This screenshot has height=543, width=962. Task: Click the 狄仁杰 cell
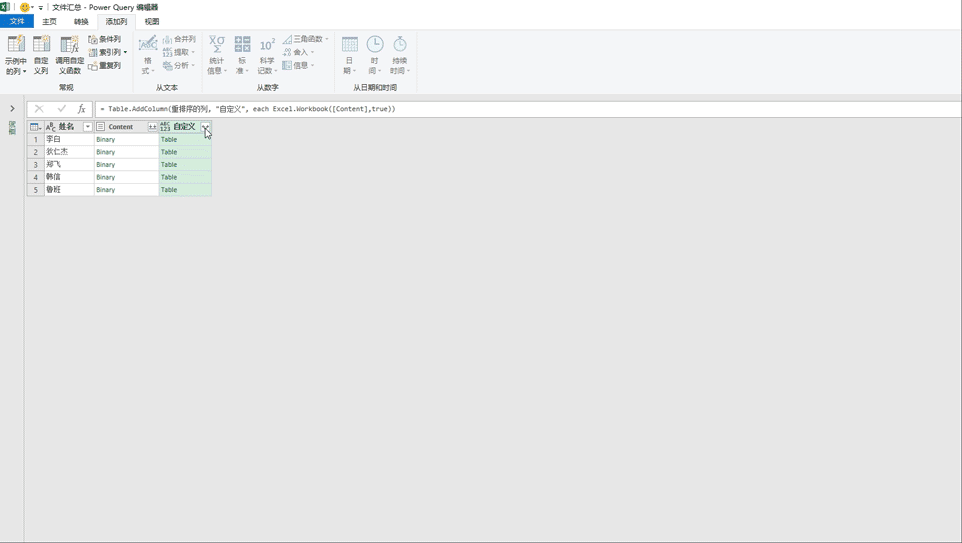click(69, 152)
